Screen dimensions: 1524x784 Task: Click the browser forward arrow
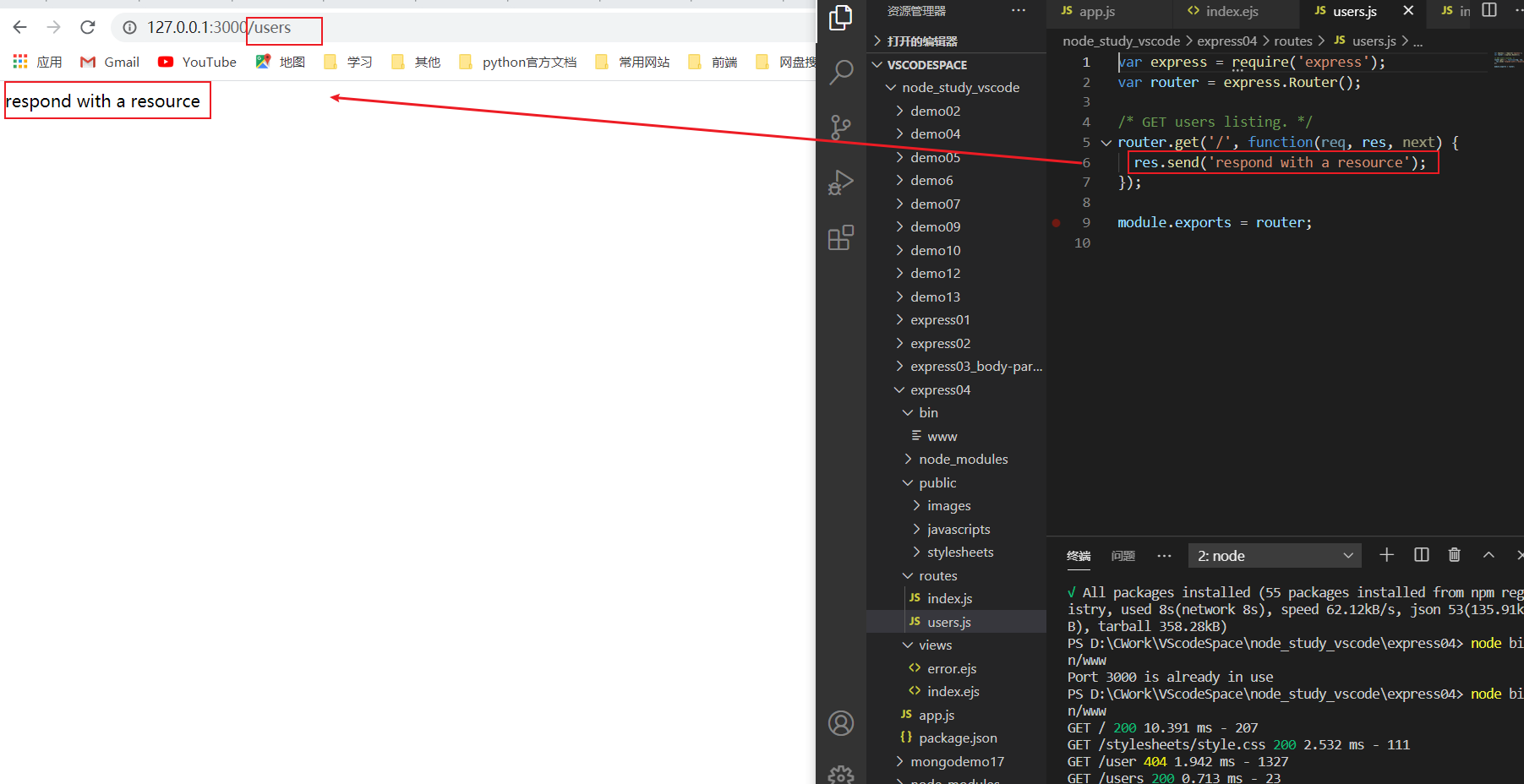[54, 27]
